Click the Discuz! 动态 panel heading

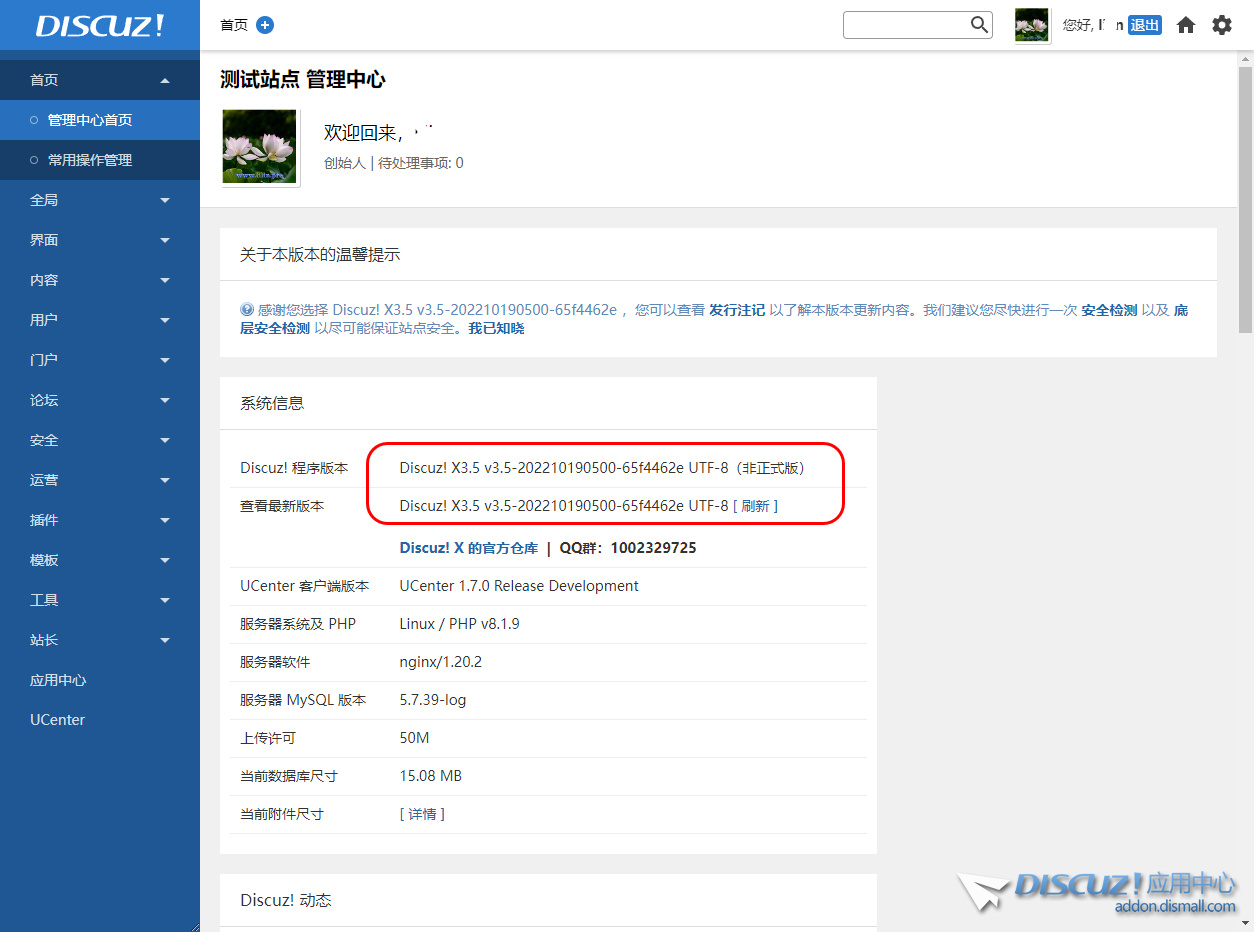tap(286, 901)
